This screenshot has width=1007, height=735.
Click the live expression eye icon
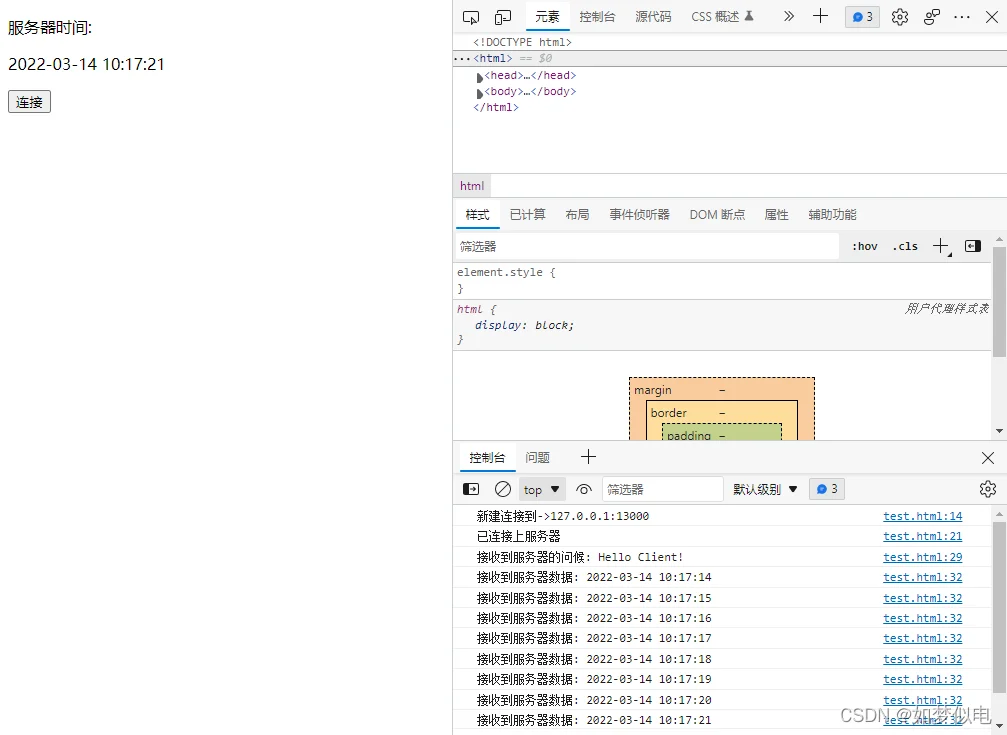point(584,489)
